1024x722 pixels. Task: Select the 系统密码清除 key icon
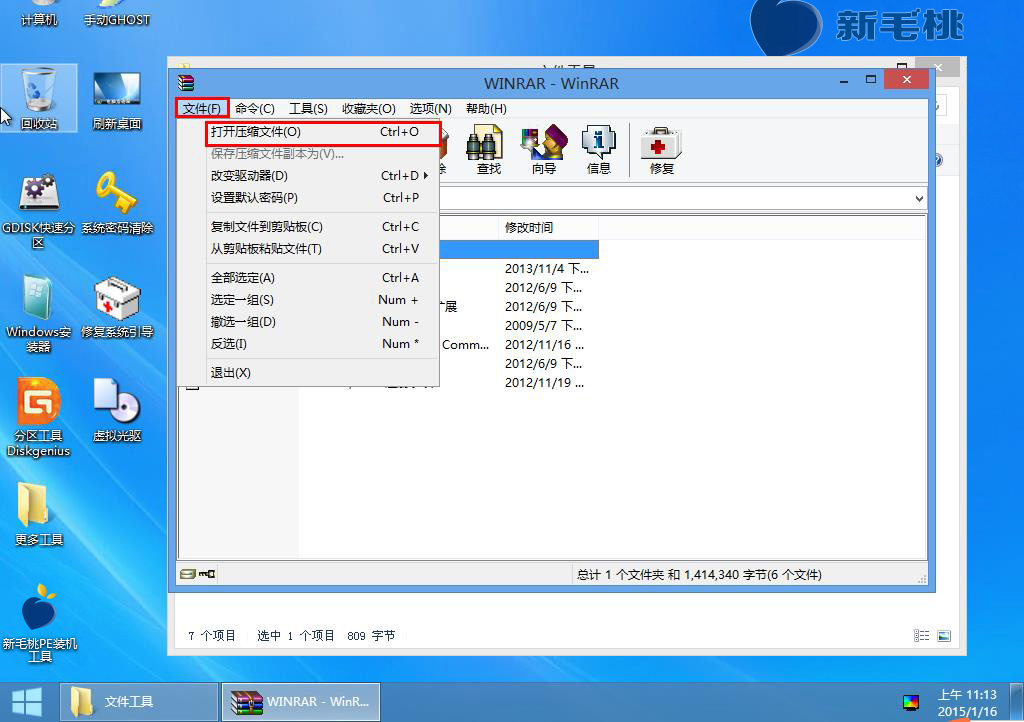click(x=117, y=202)
